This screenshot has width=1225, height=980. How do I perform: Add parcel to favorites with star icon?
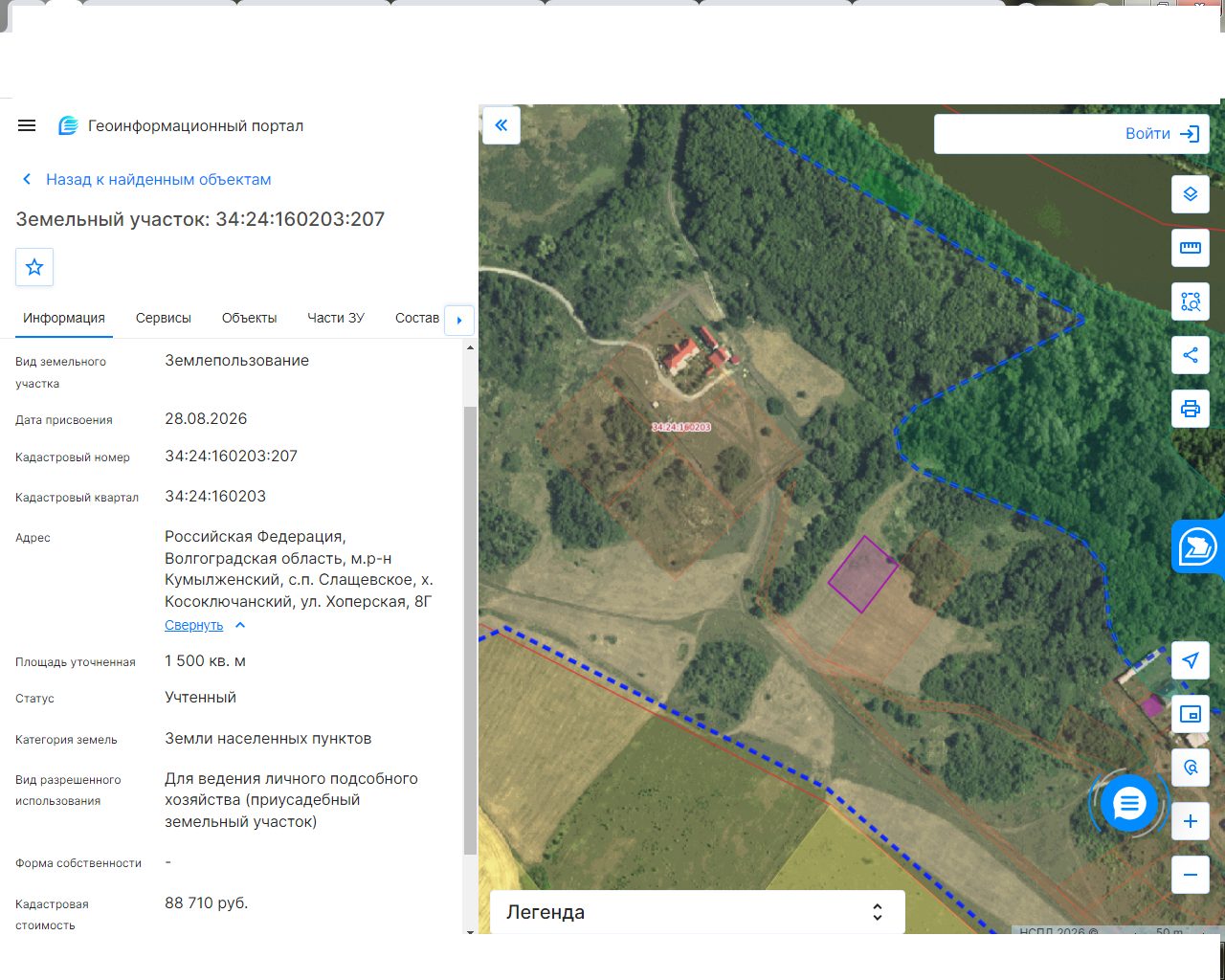pyautogui.click(x=34, y=267)
